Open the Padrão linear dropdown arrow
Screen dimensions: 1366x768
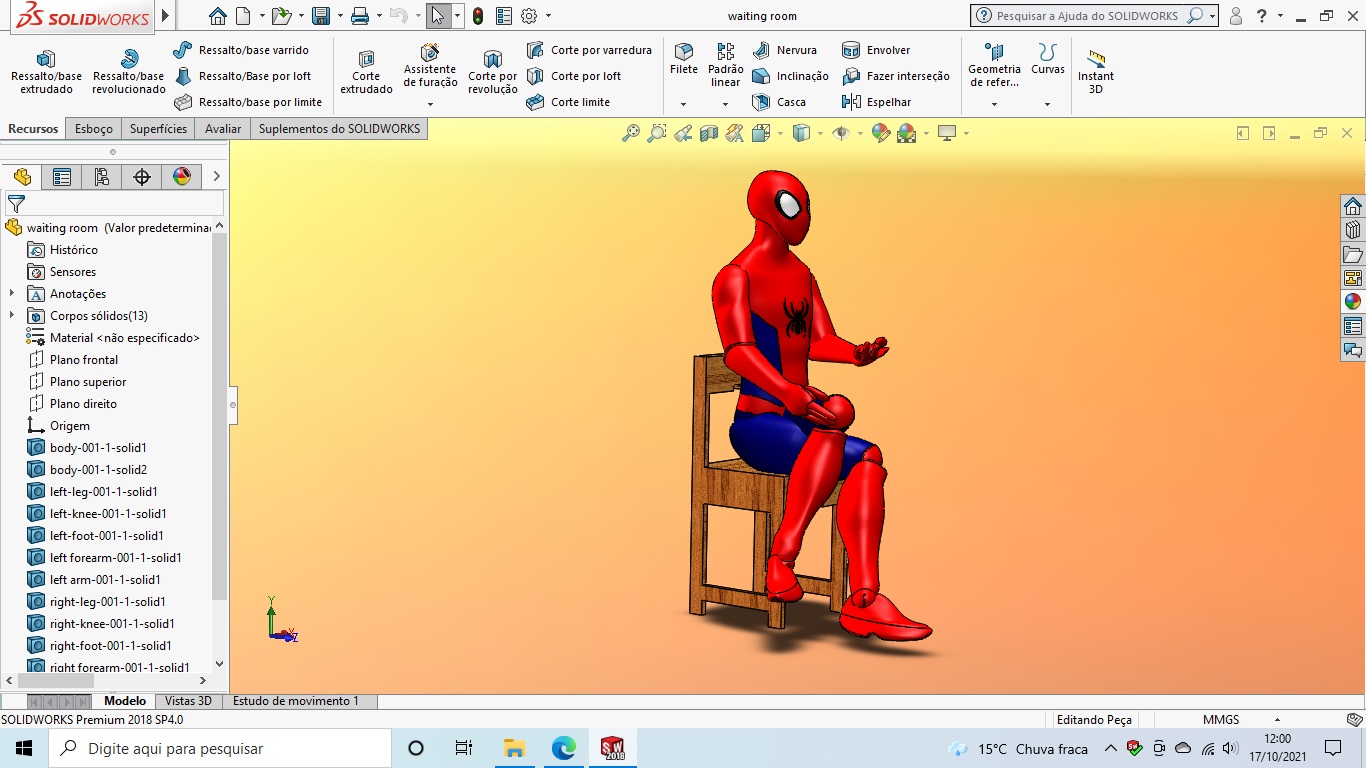pyautogui.click(x=725, y=104)
